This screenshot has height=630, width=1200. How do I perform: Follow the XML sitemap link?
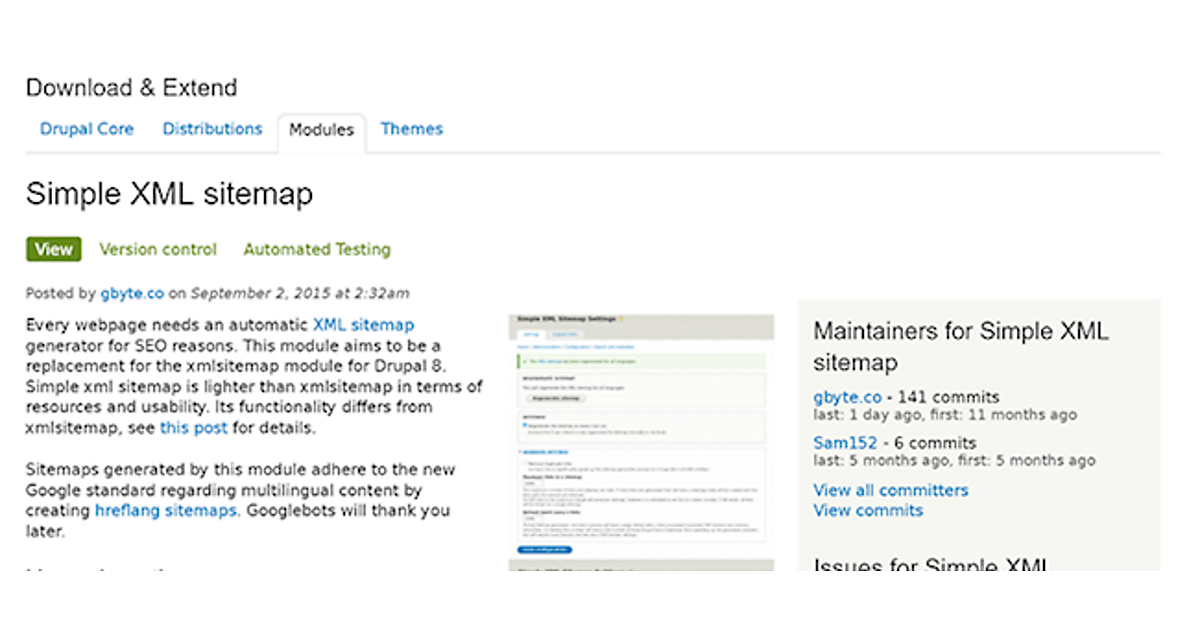[363, 325]
